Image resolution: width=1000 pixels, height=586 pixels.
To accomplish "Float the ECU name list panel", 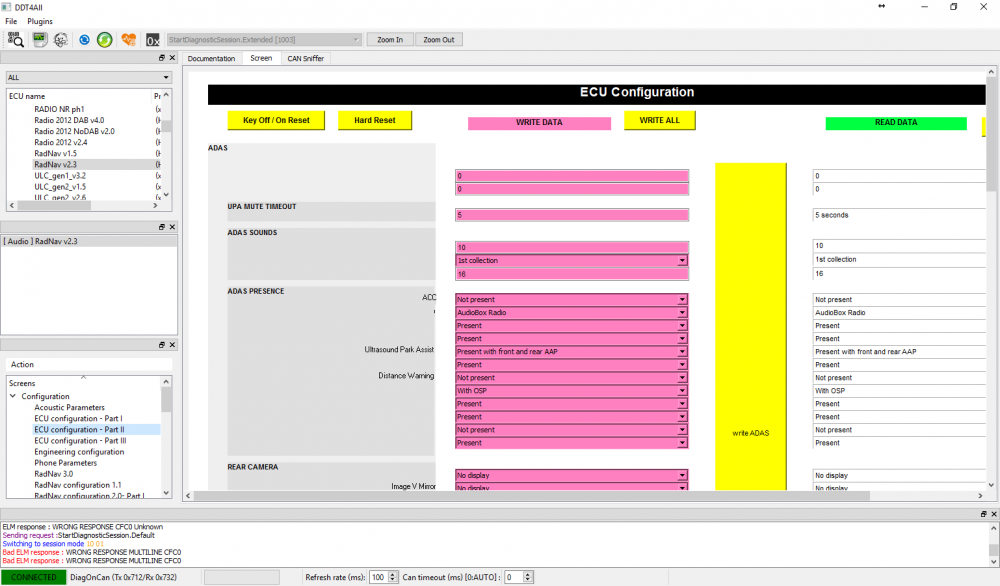I will [162, 58].
